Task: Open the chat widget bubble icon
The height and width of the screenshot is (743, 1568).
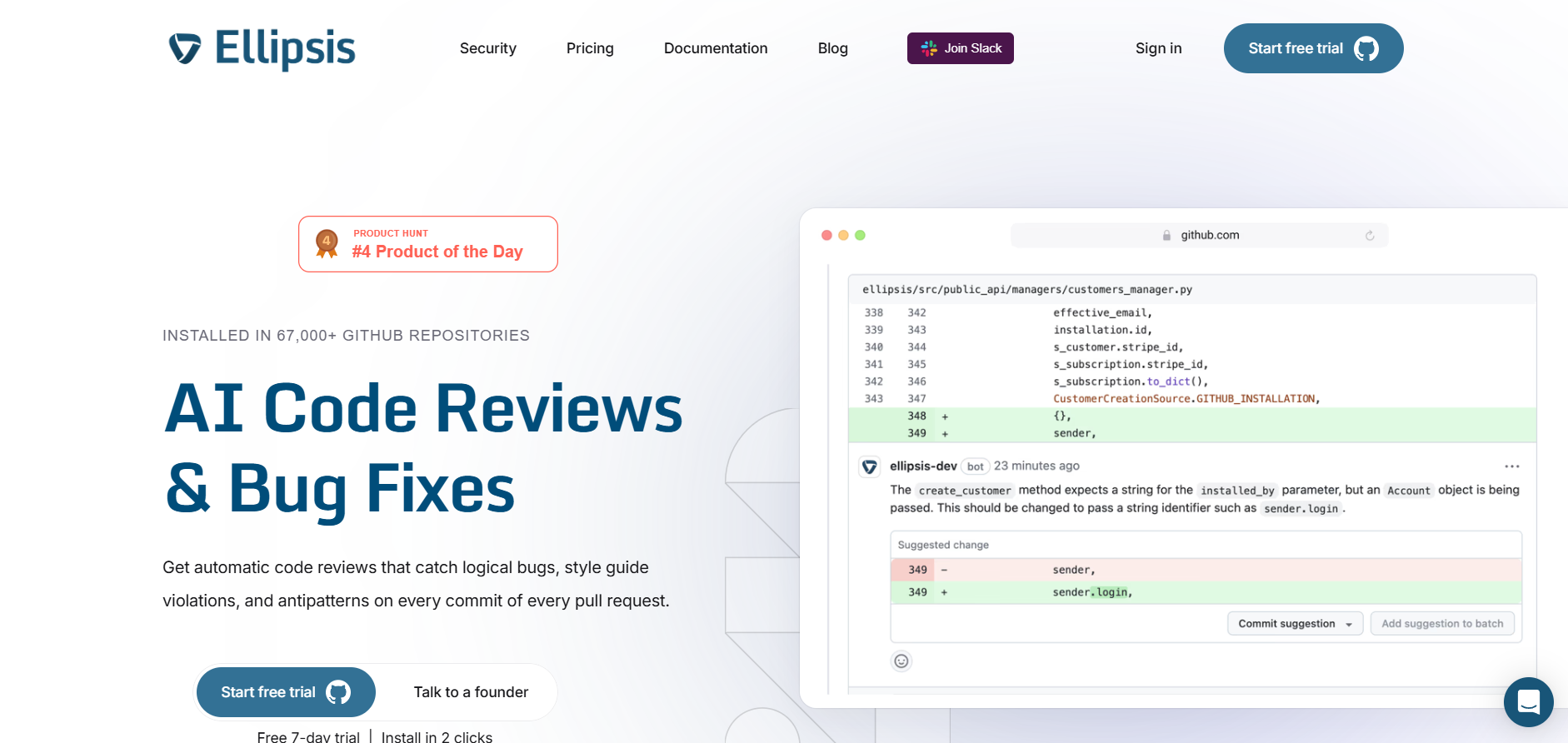Action: click(x=1529, y=702)
